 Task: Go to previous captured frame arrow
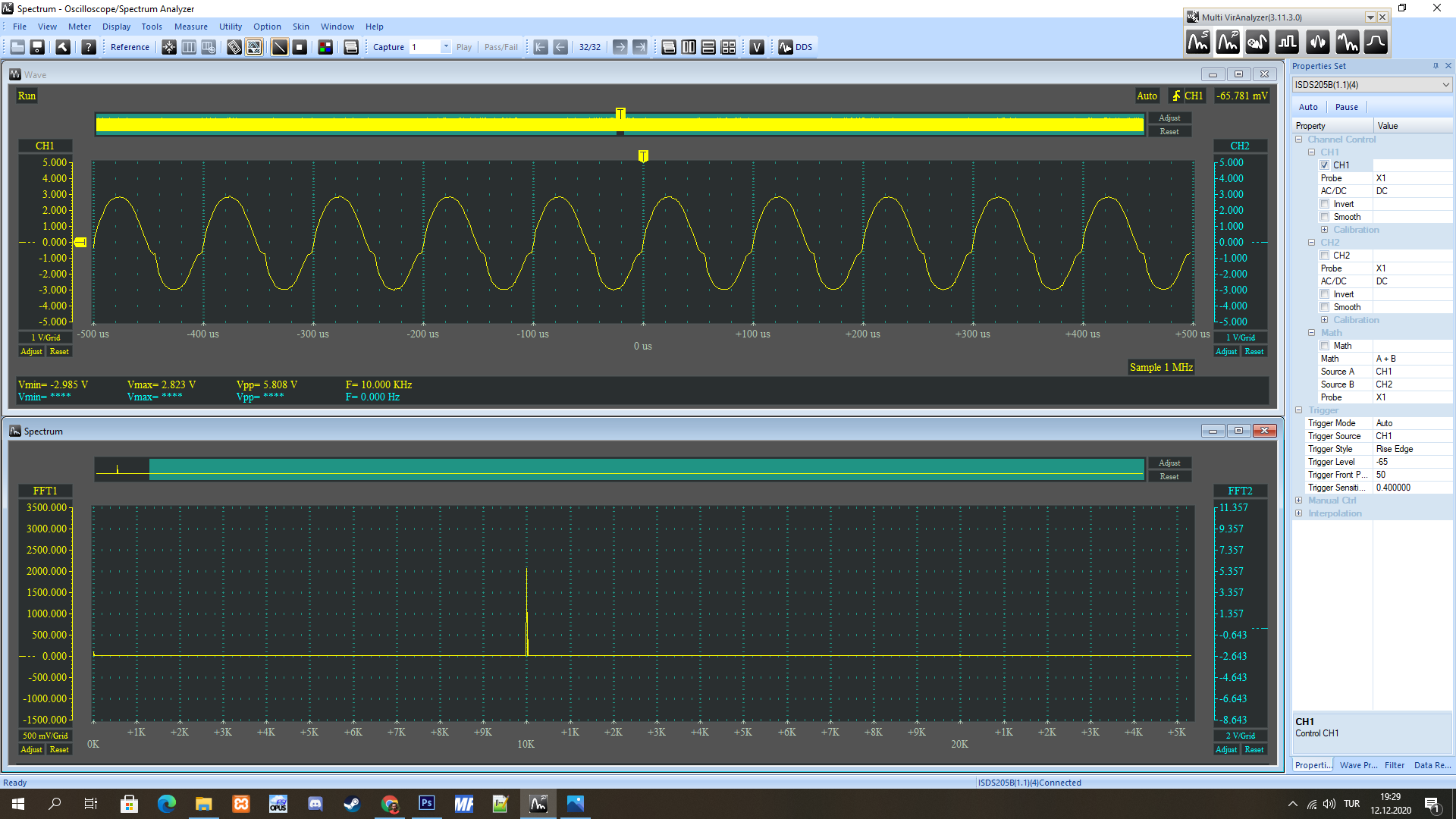tap(560, 47)
